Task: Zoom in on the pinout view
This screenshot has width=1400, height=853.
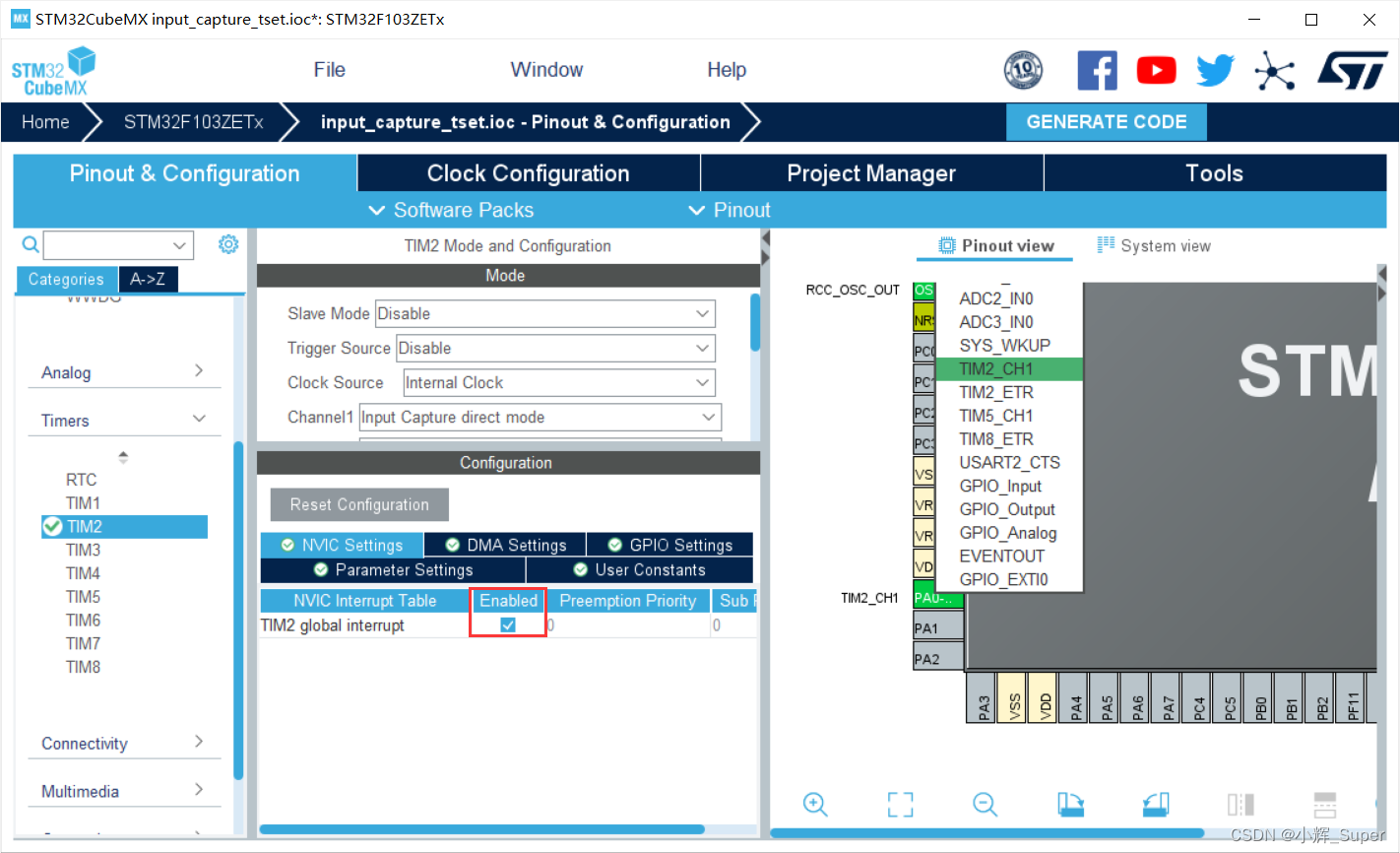Action: [815, 804]
